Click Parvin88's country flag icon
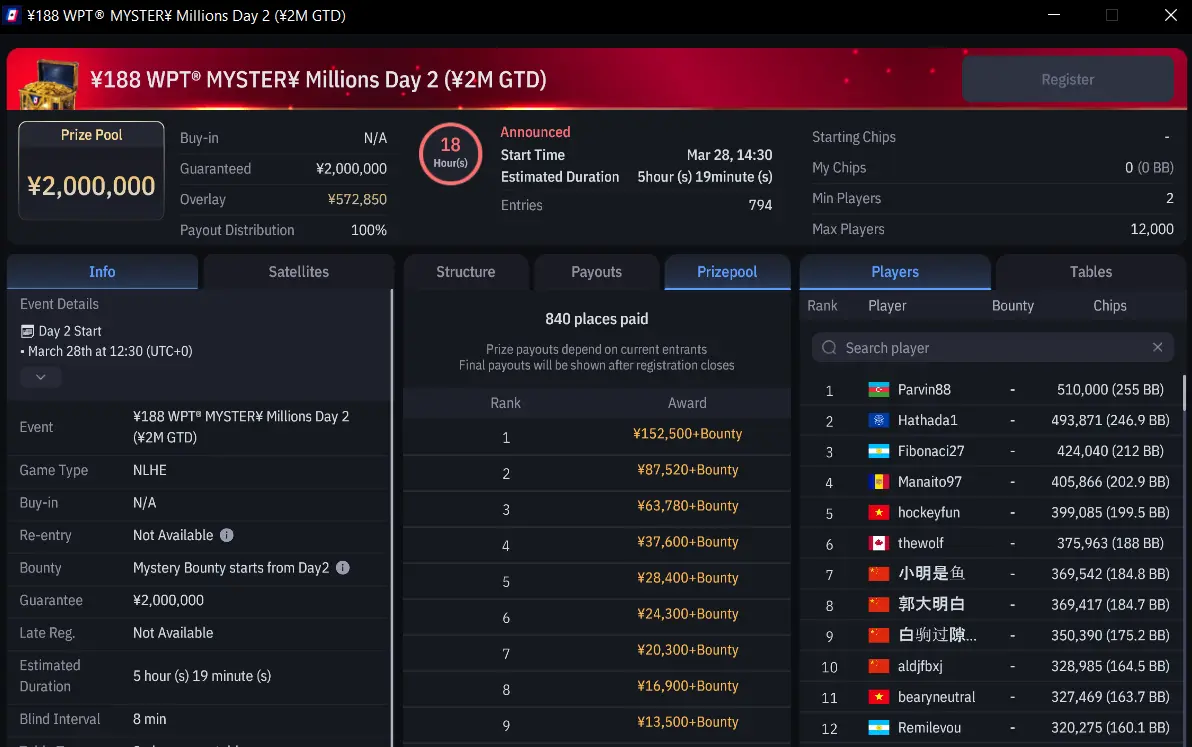Viewport: 1192px width, 747px height. (x=879, y=390)
